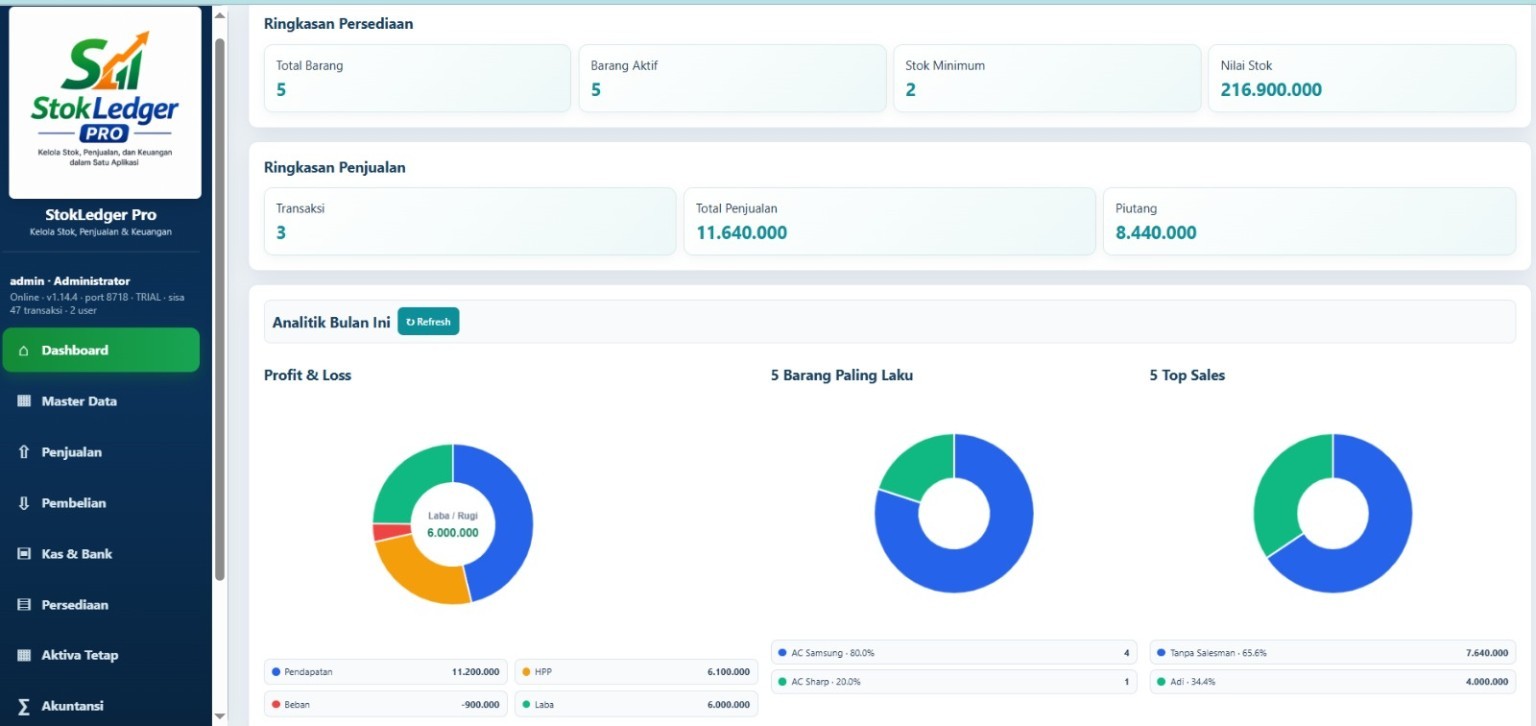Click the Nilai Stok value 216.900.000
Image resolution: width=1536 pixels, height=726 pixels.
(1271, 90)
